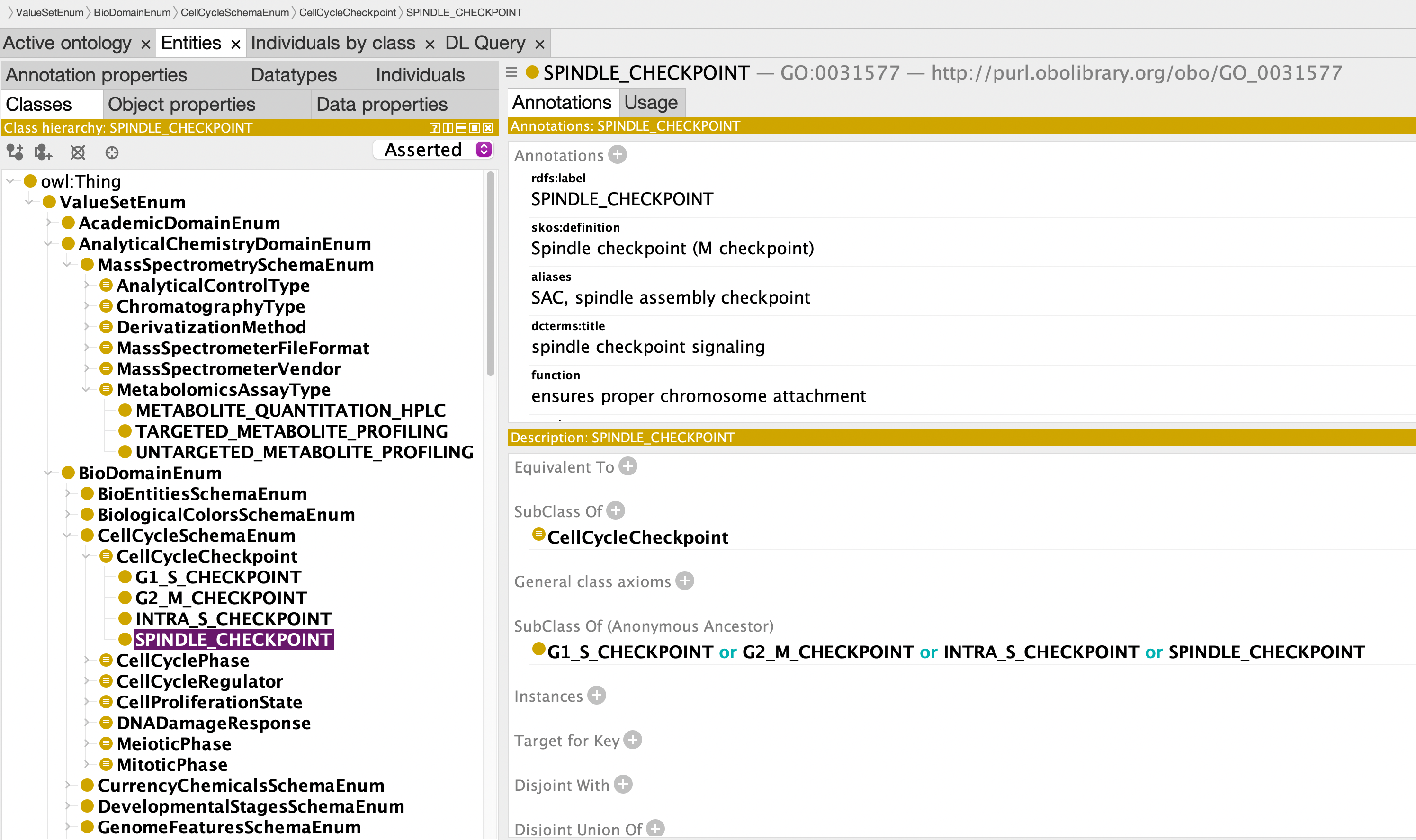Add a Disjoint With class
This screenshot has height=840, width=1416.
(624, 785)
